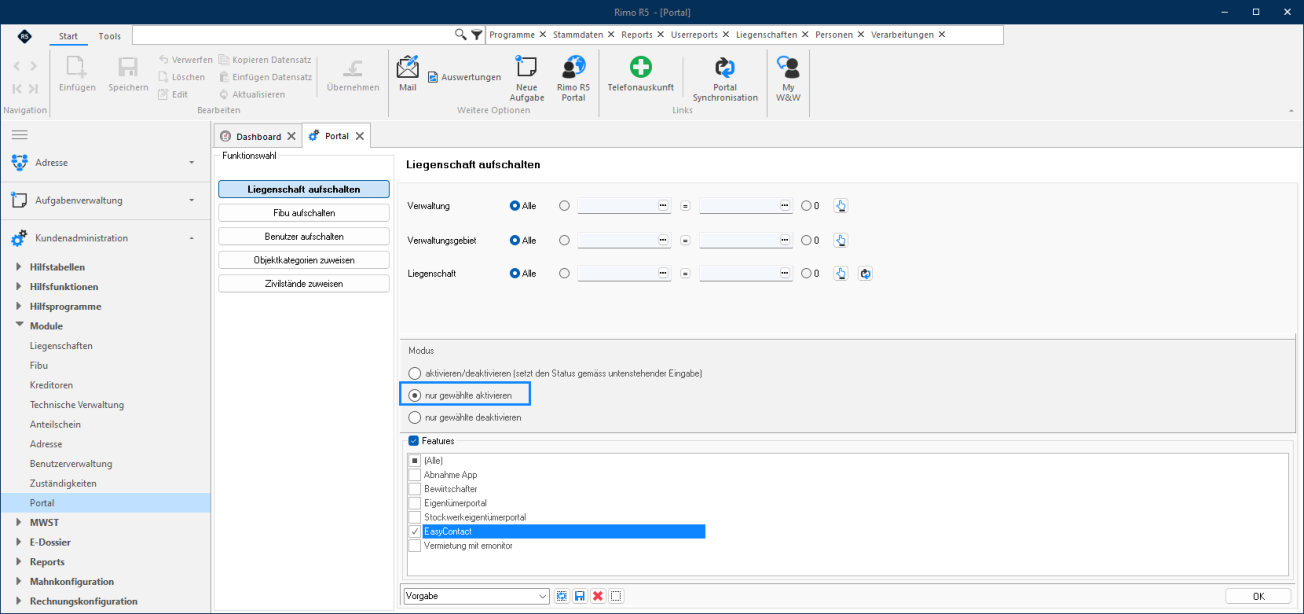Click the filter funnel icon by search
This screenshot has height=614, width=1304.
477,34
